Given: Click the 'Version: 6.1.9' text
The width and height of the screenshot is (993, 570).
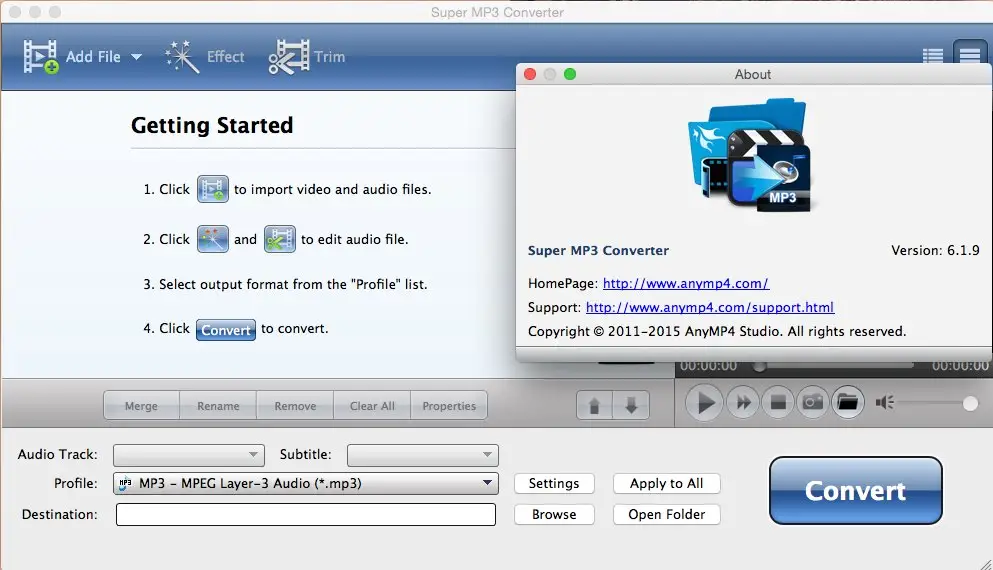Looking at the screenshot, I should click(x=935, y=251).
